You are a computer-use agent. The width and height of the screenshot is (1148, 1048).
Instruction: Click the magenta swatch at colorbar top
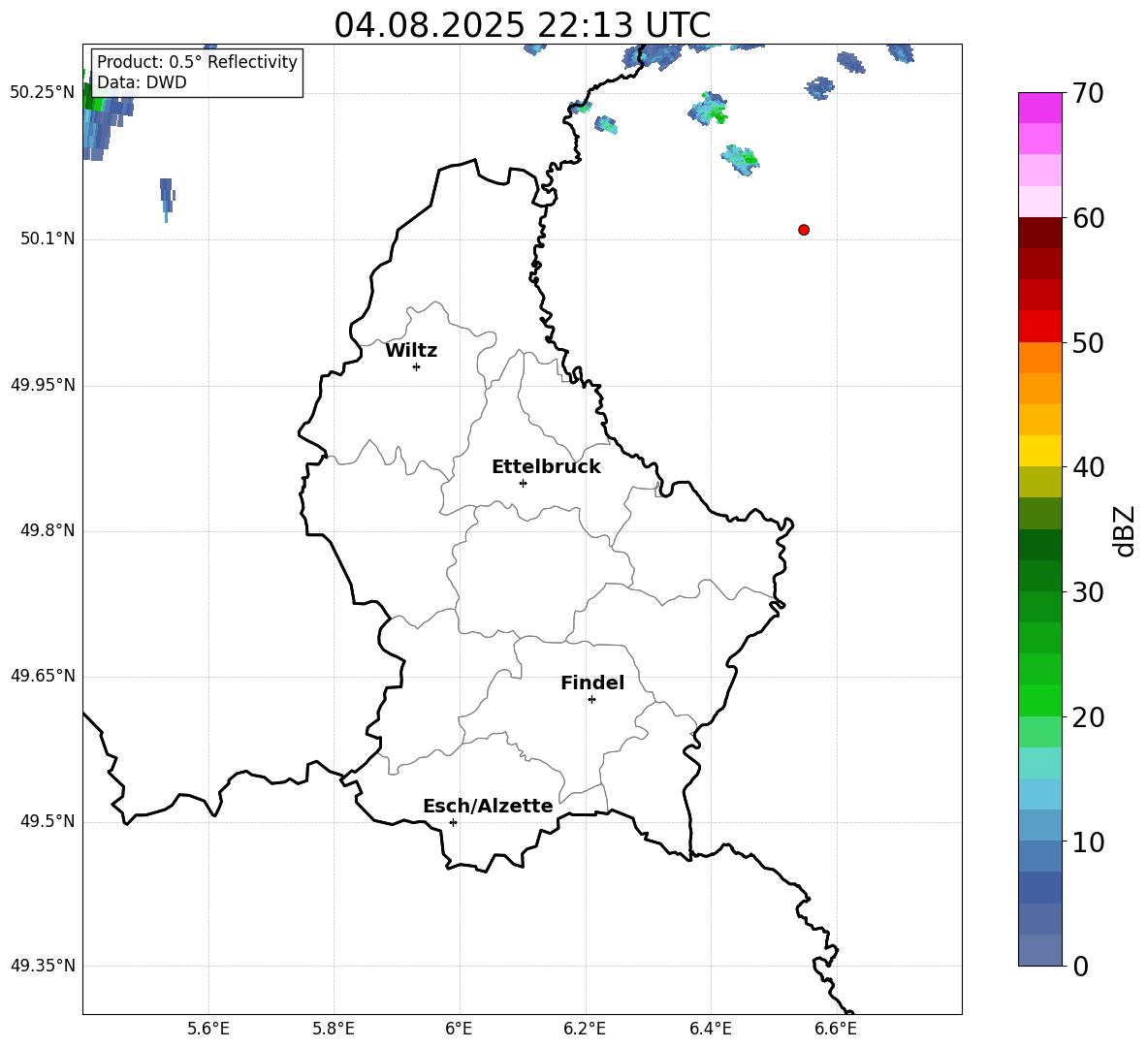click(1040, 108)
